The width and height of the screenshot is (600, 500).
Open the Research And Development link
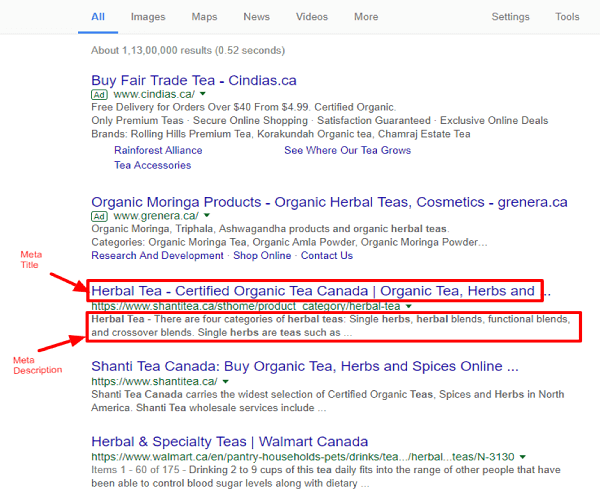pos(157,256)
